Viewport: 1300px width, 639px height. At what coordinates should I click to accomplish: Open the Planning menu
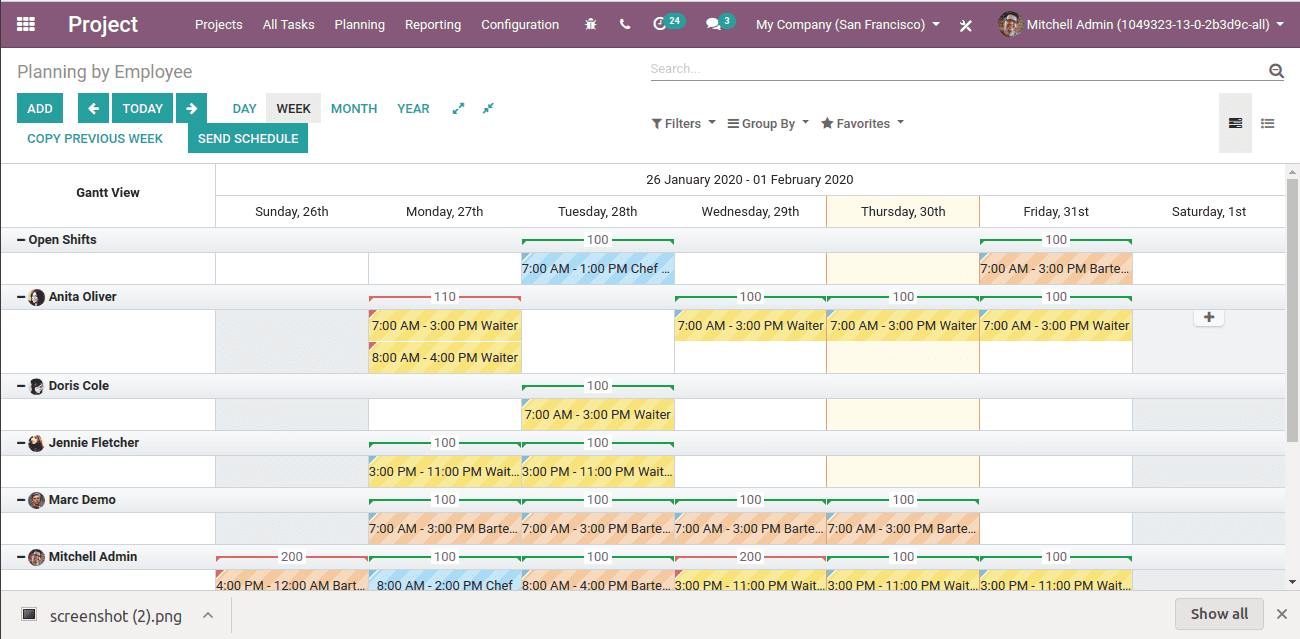(x=359, y=24)
